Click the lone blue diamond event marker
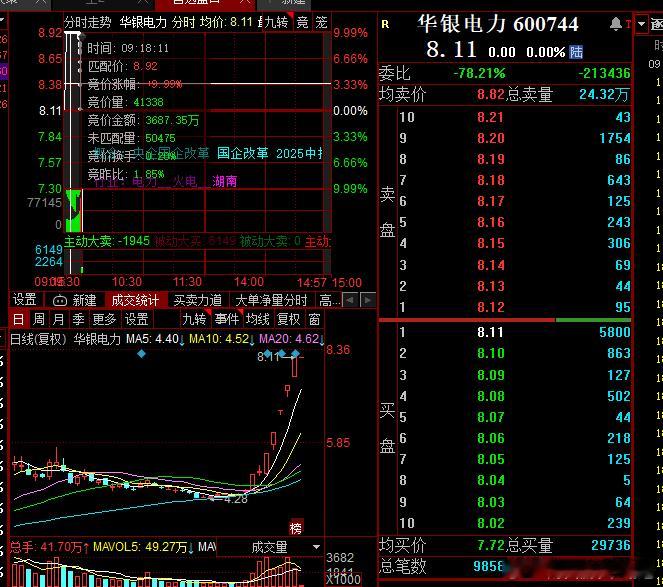Viewport: 663px width, 587px height. point(141,353)
